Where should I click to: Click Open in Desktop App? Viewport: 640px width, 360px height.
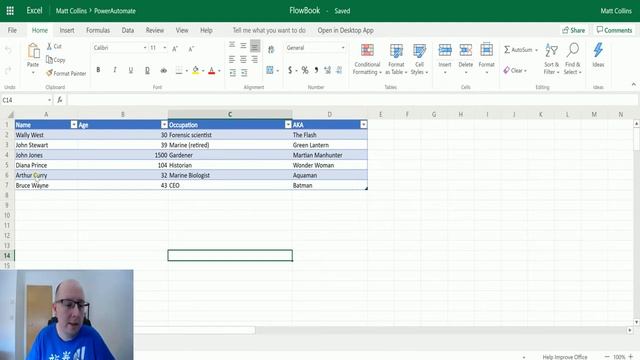coord(345,30)
